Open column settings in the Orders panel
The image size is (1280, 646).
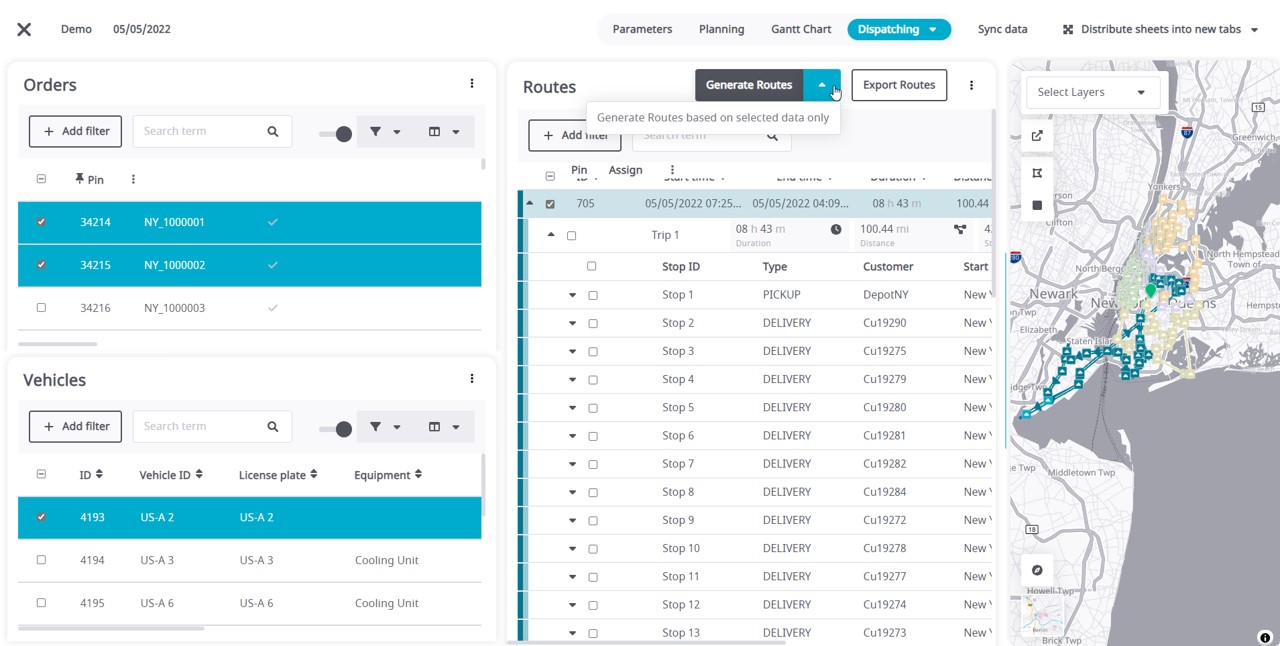point(436,131)
